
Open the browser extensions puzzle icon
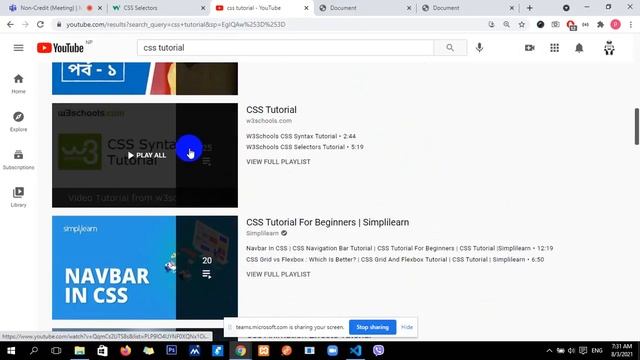(x=600, y=24)
